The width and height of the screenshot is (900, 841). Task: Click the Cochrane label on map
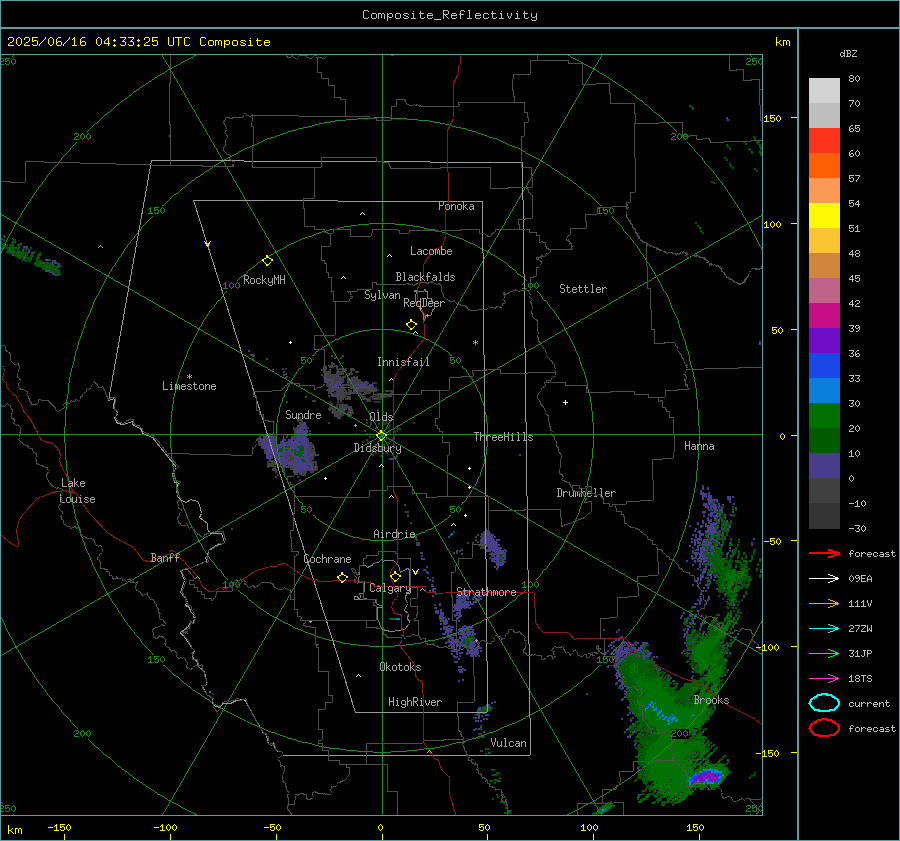tap(327, 559)
